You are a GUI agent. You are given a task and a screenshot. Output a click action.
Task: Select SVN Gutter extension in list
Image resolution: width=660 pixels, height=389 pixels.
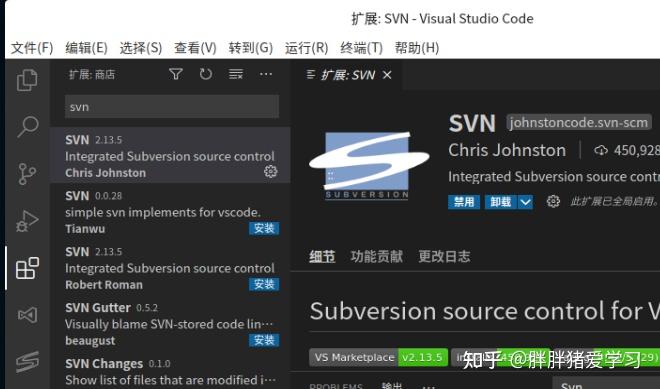170,323
